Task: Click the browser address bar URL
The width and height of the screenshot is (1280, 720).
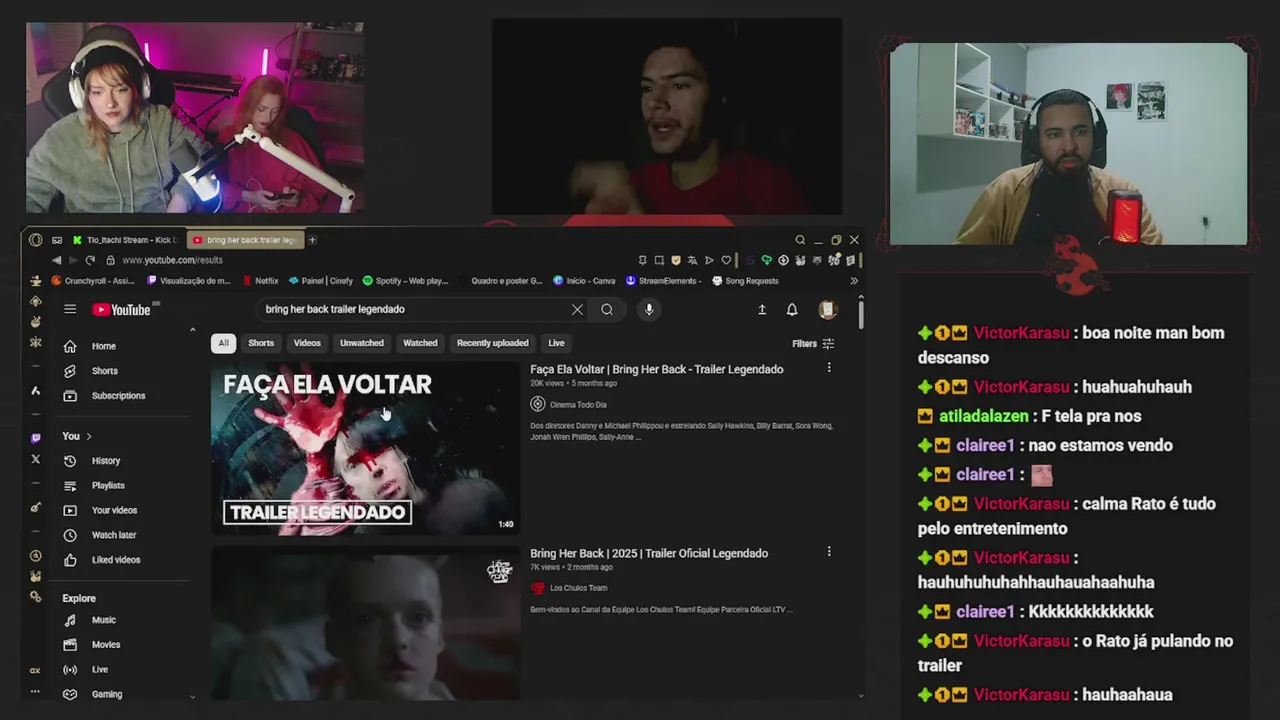Action: click(172, 260)
